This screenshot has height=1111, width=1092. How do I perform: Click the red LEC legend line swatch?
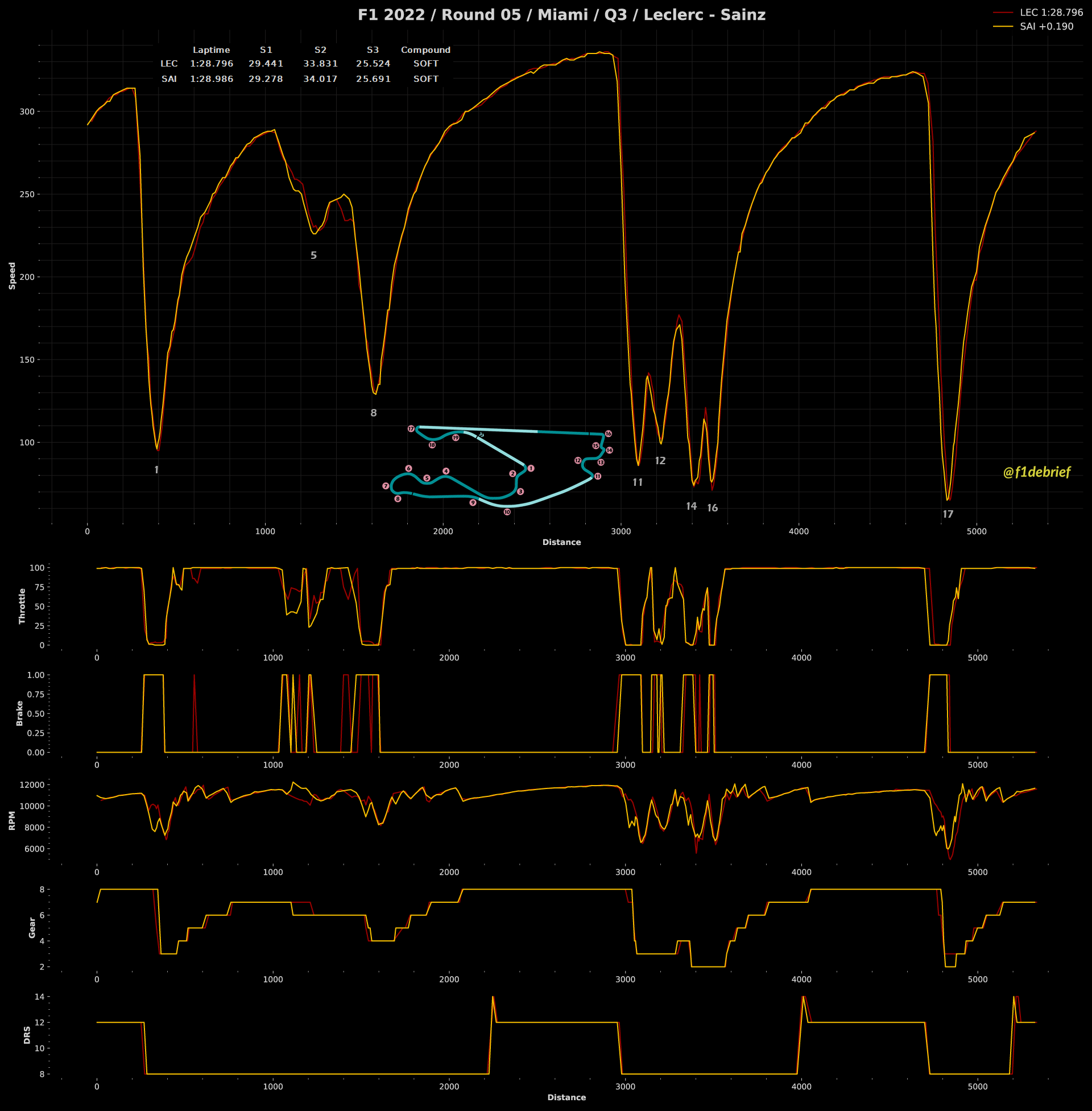[1003, 13]
